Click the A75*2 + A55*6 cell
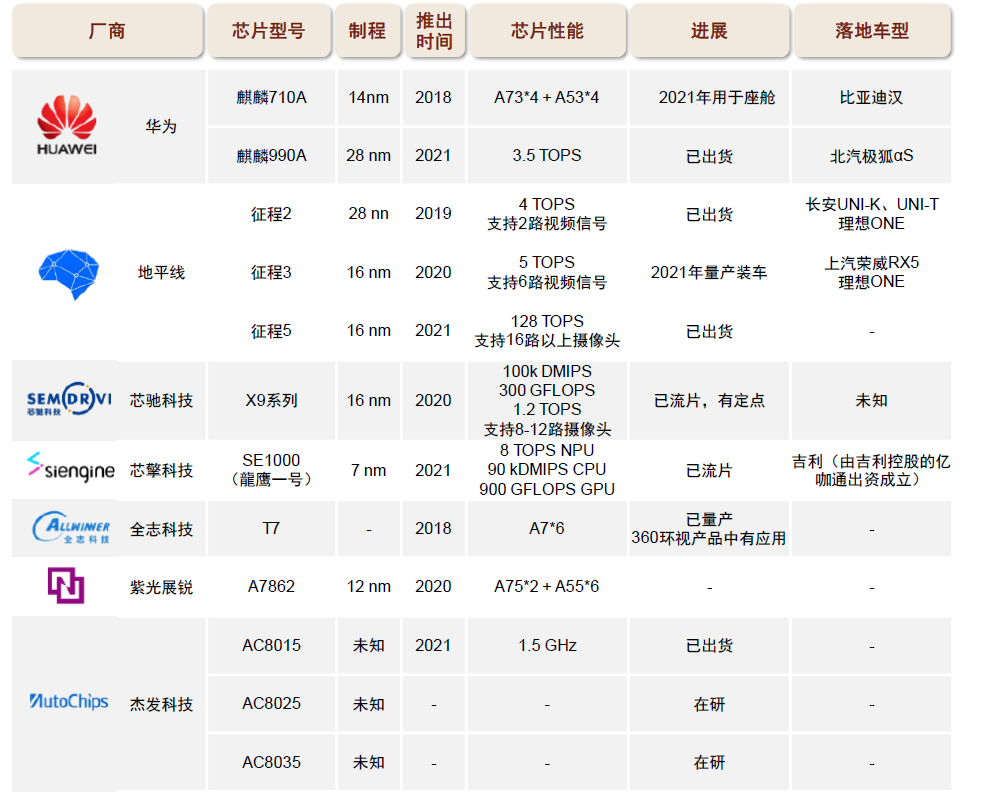The width and height of the screenshot is (996, 794). pos(547,586)
